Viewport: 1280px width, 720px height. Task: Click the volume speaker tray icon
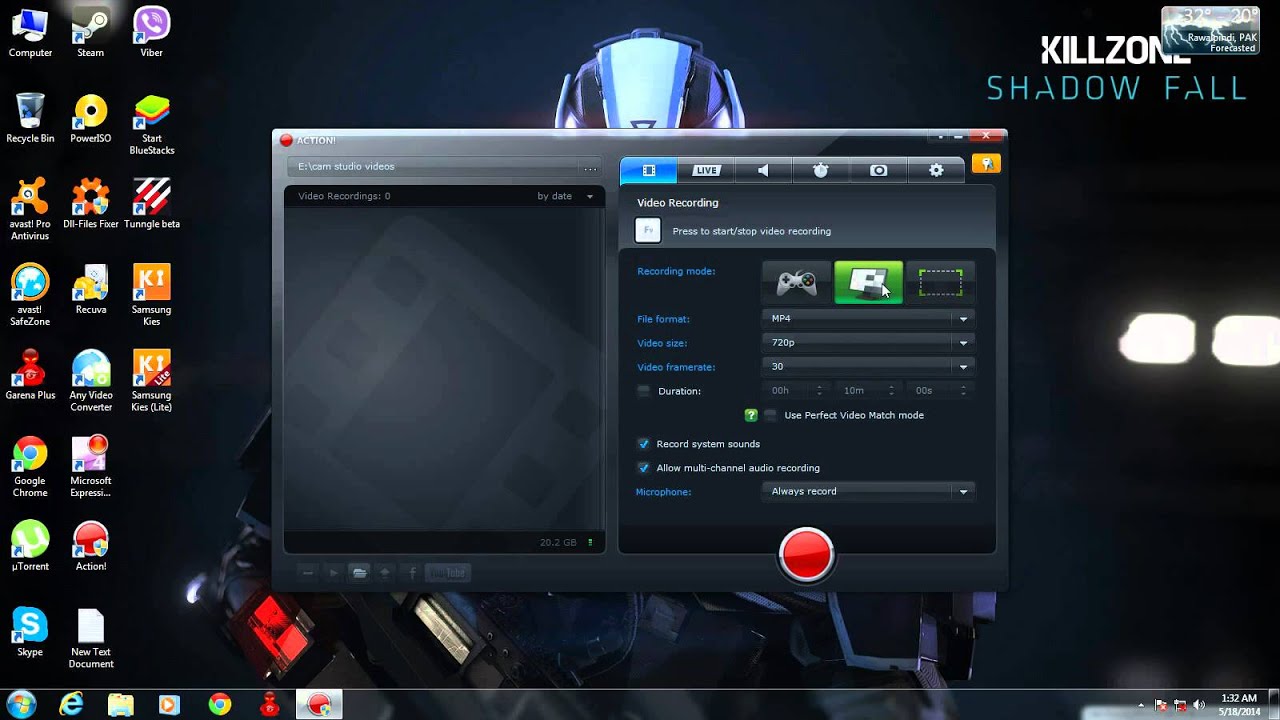pos(1199,705)
